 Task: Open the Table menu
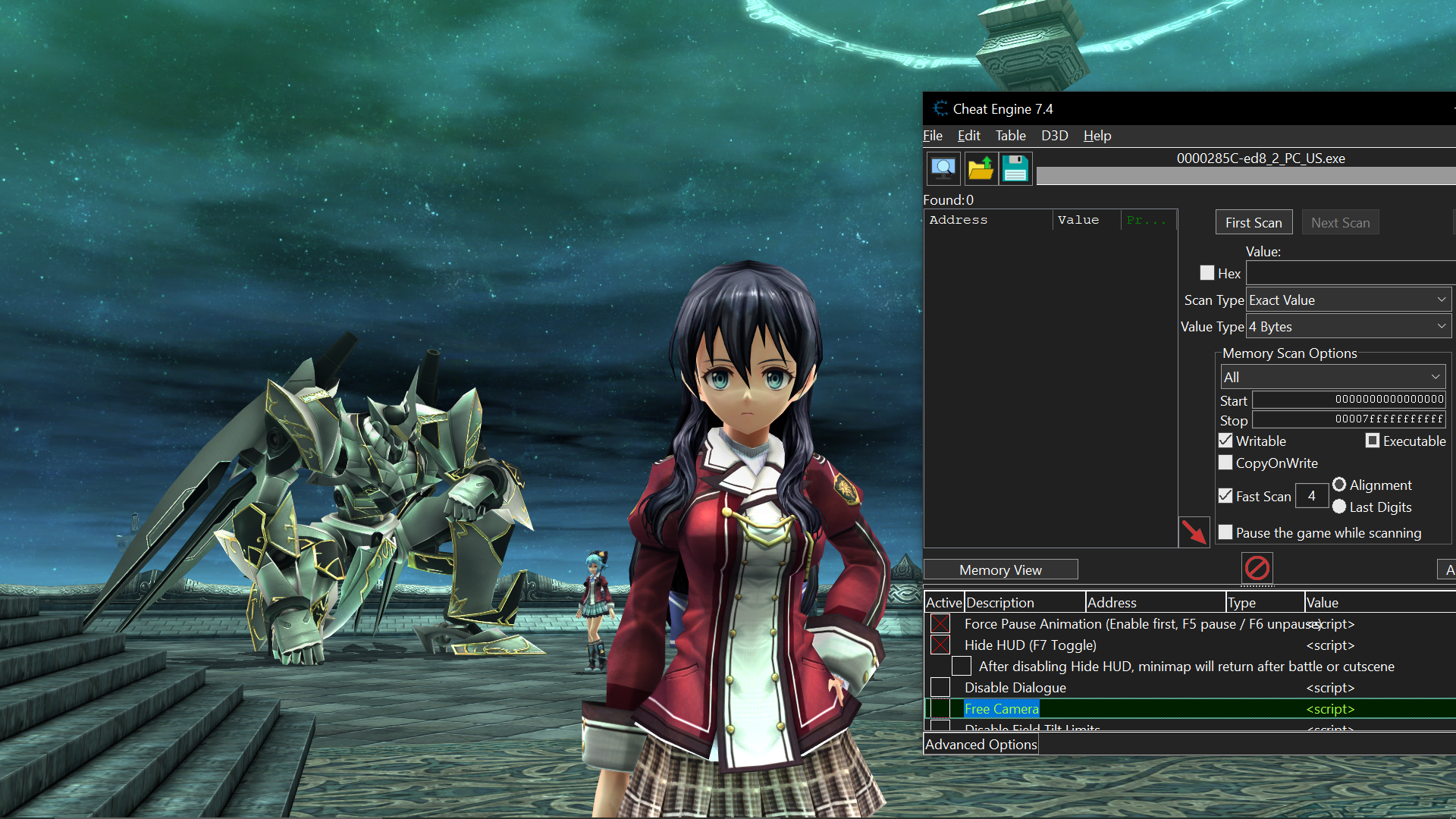(1010, 136)
